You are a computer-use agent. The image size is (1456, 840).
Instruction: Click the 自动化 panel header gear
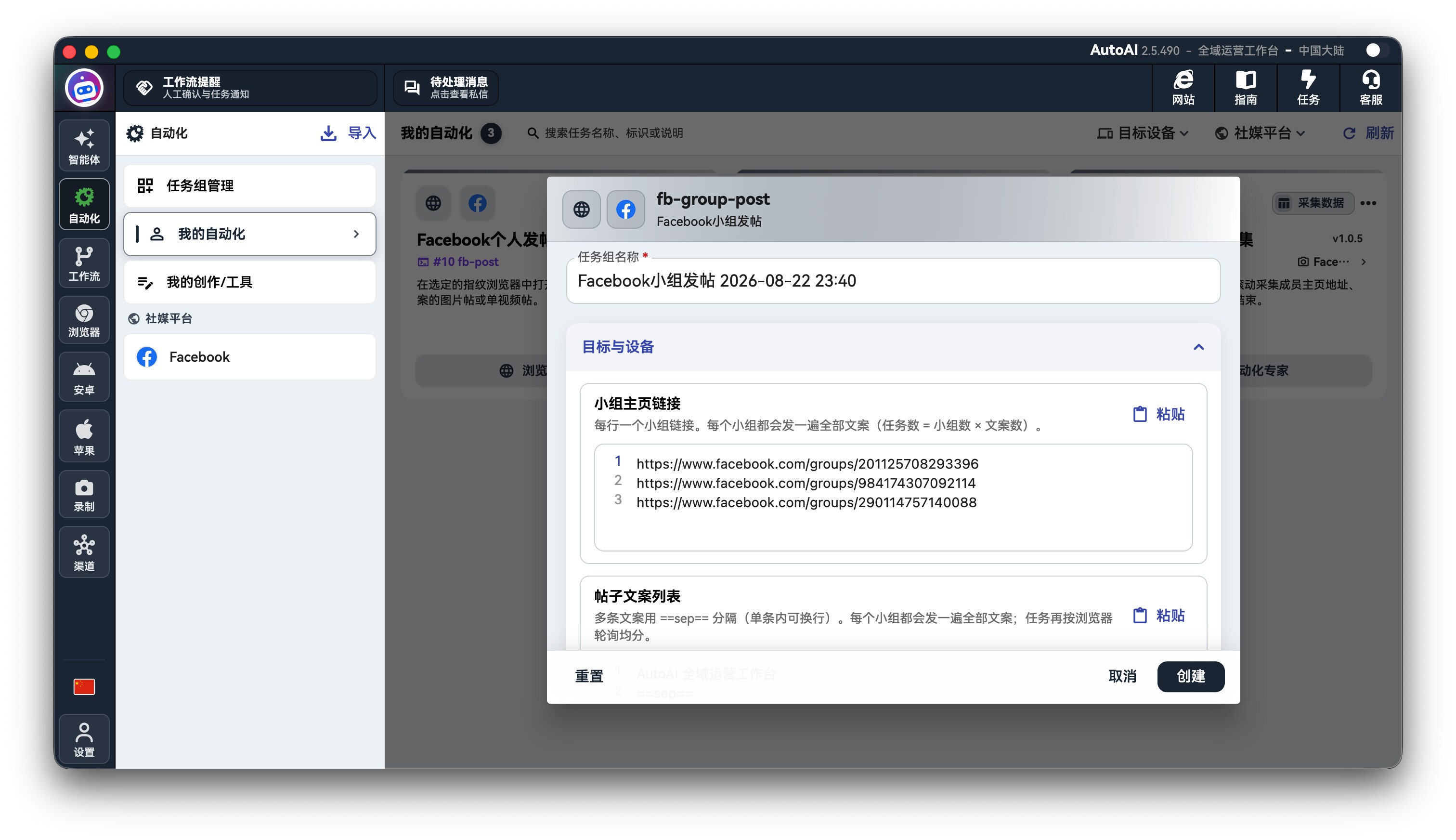tap(135, 133)
